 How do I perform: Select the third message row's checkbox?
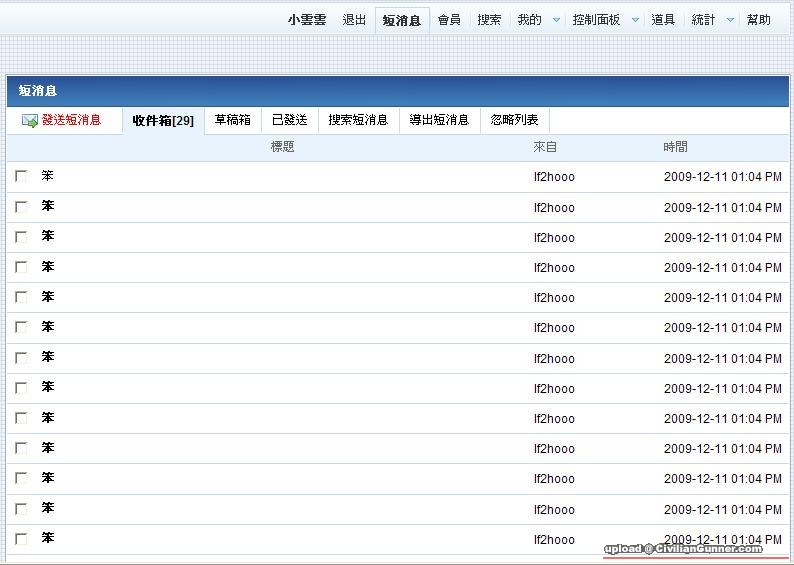tap(21, 237)
